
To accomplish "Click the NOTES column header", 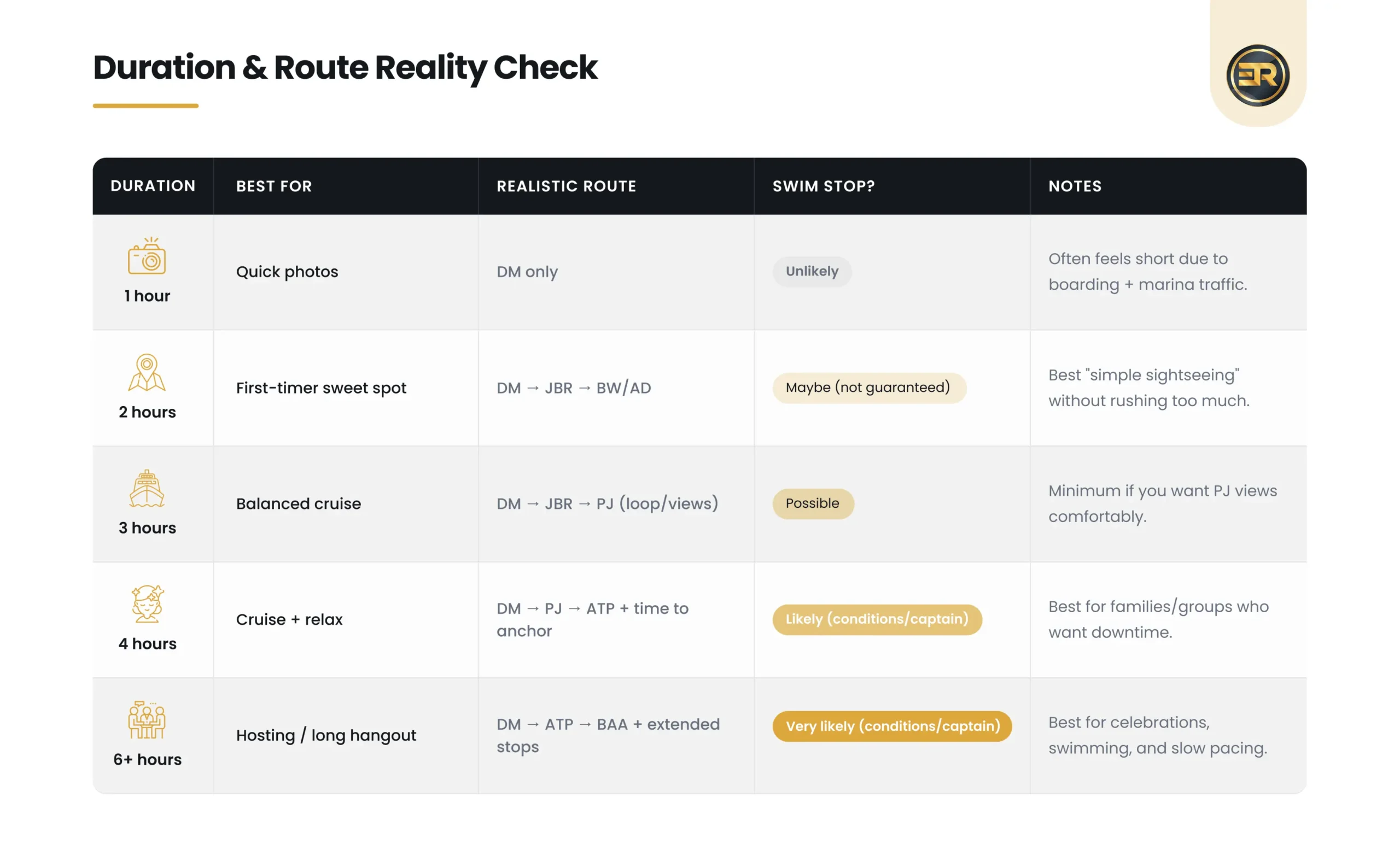I will pyautogui.click(x=1075, y=186).
